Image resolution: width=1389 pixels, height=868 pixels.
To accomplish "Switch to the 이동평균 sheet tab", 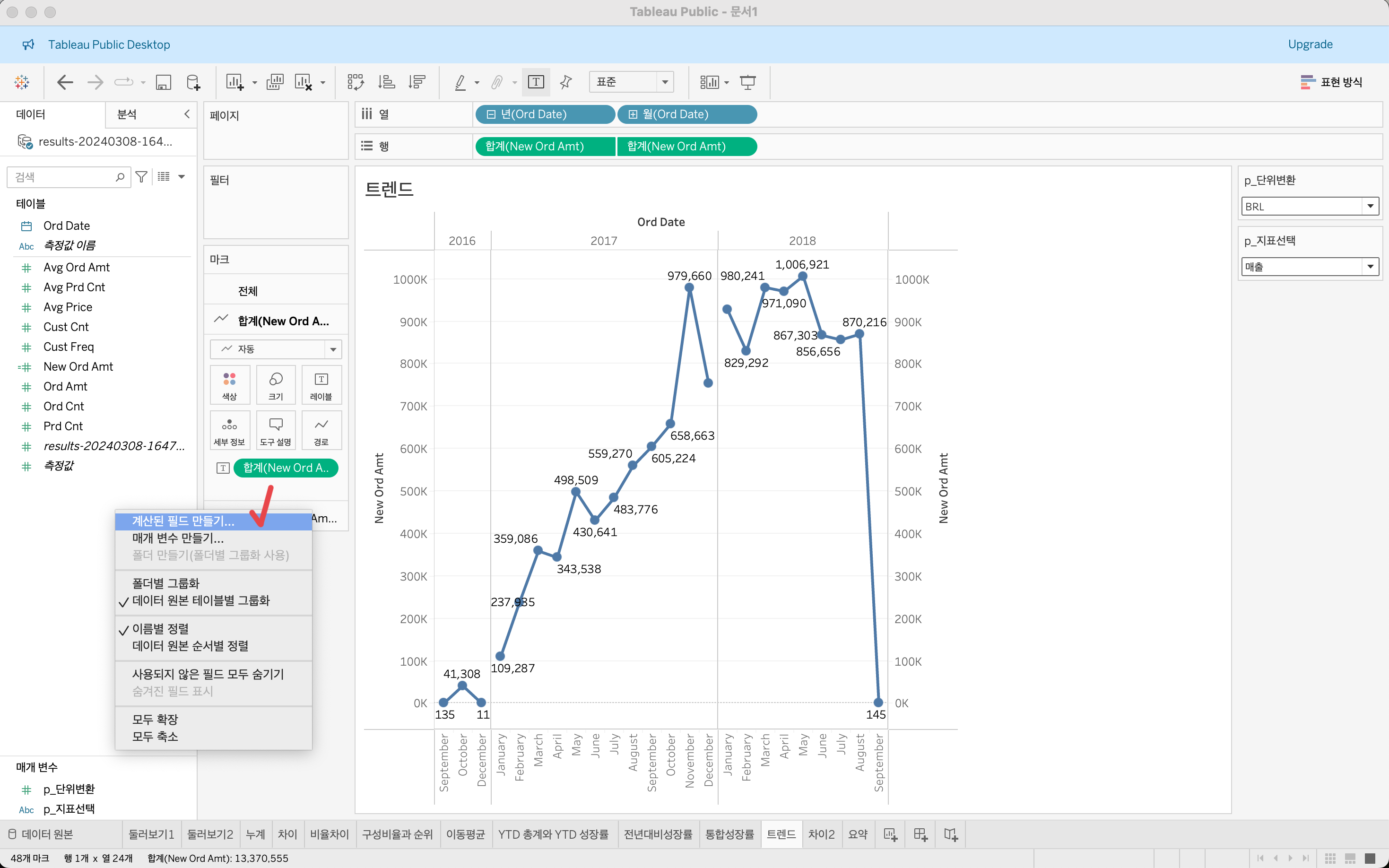I will coord(466,834).
